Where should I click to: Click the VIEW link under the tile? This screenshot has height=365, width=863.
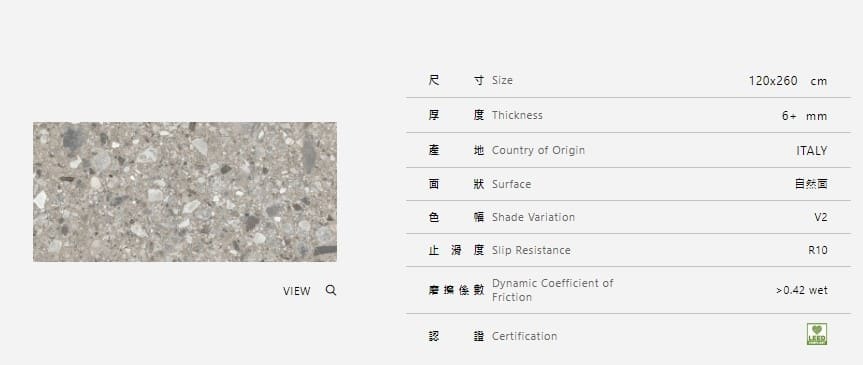[297, 291]
